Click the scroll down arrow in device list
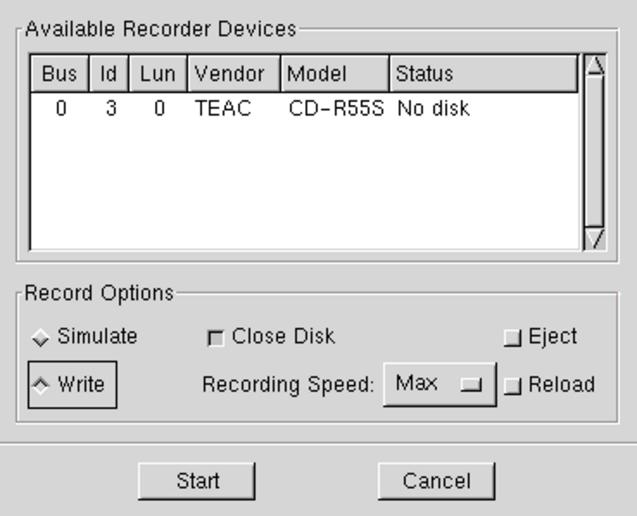Viewport: 637px width, 516px height. point(594,238)
